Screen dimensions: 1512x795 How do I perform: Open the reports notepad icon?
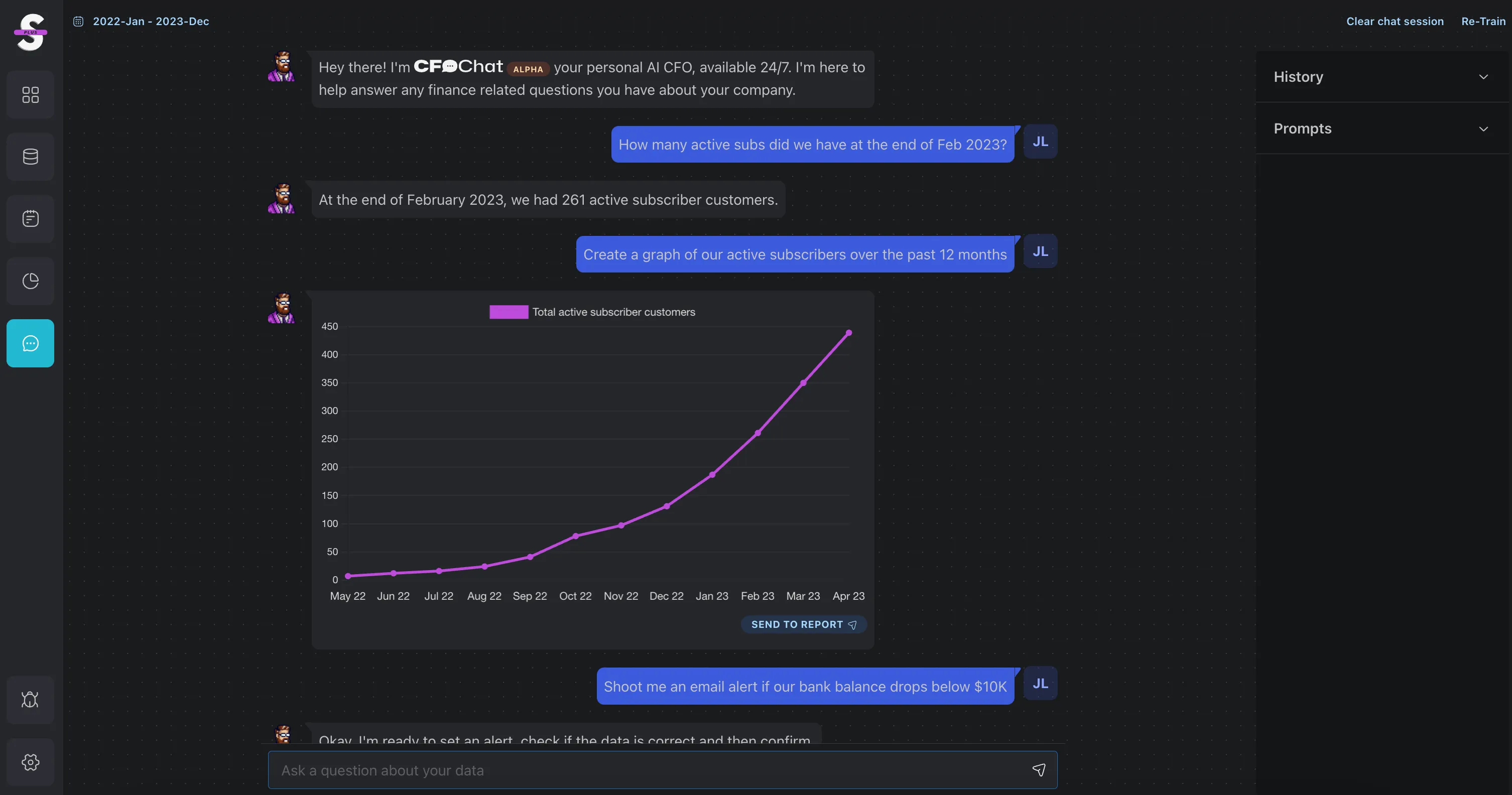coord(30,218)
